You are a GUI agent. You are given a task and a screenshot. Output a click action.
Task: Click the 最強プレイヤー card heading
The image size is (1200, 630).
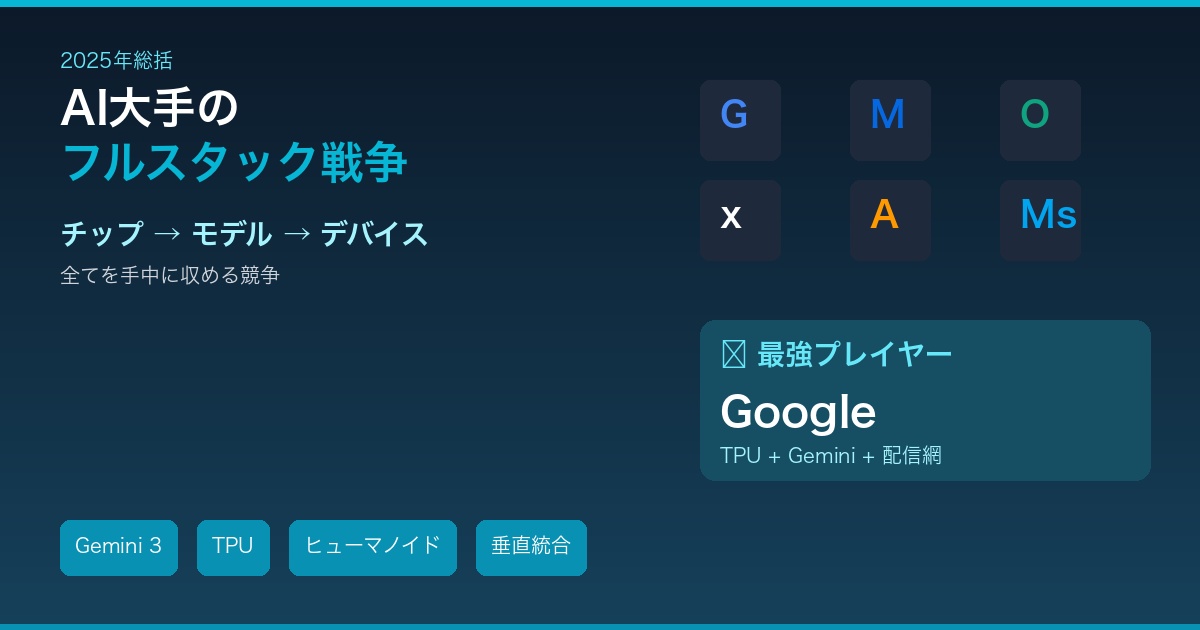tap(854, 354)
